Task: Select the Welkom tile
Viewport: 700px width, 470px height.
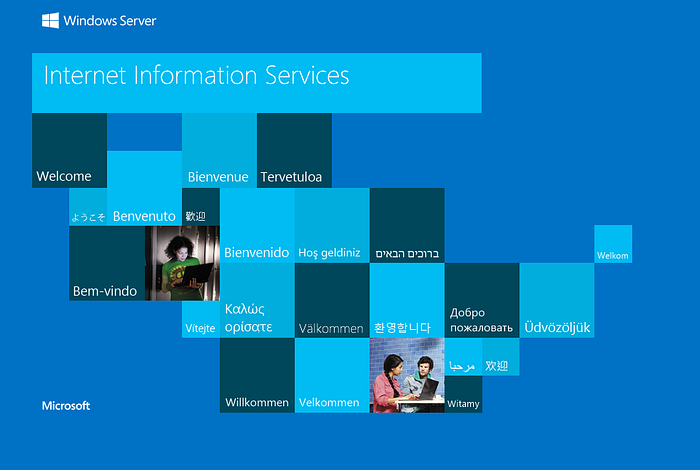Action: pyautogui.click(x=613, y=244)
